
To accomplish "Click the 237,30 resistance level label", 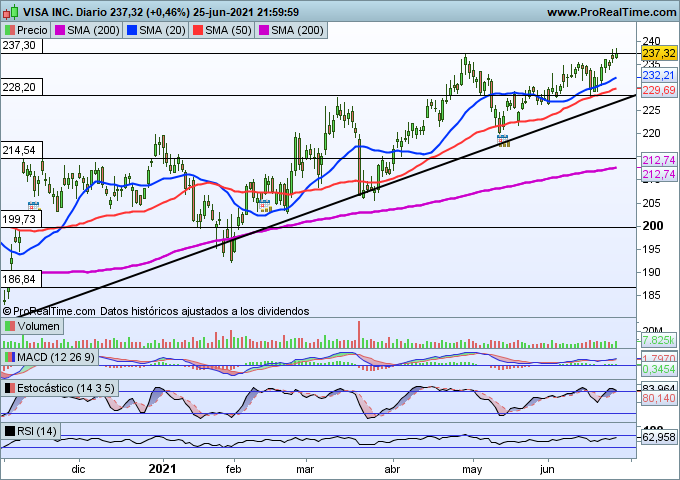I will (21, 46).
